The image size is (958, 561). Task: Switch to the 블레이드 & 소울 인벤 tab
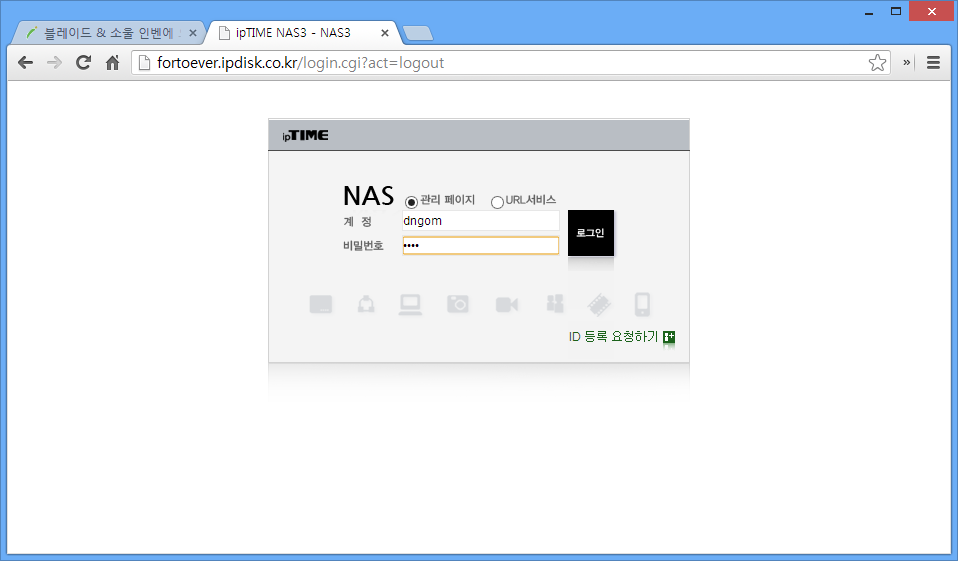(110, 33)
